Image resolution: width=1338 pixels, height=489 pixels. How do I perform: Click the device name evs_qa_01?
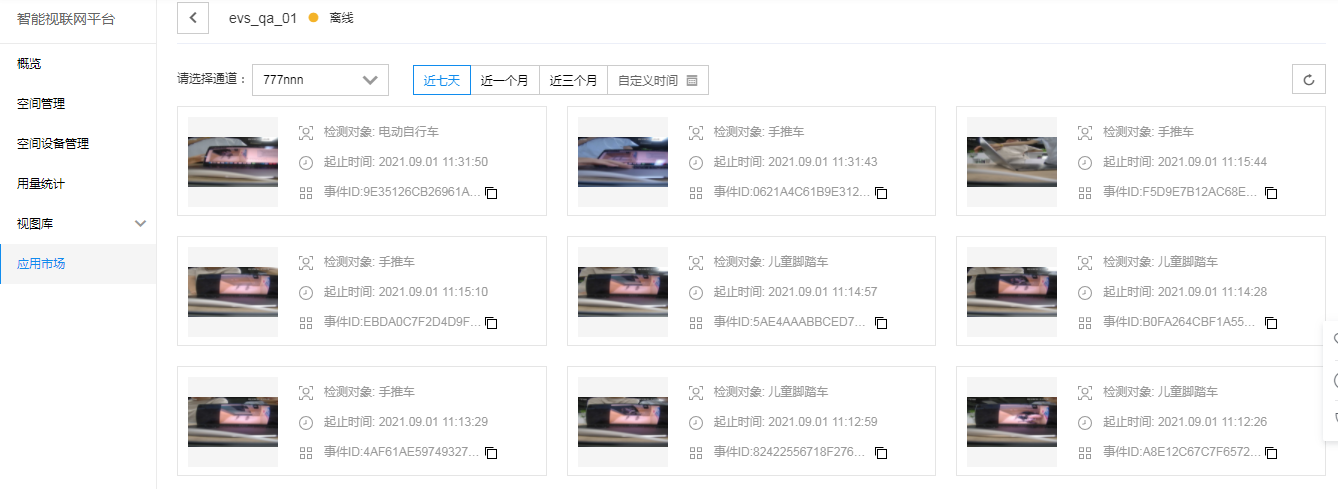(263, 18)
